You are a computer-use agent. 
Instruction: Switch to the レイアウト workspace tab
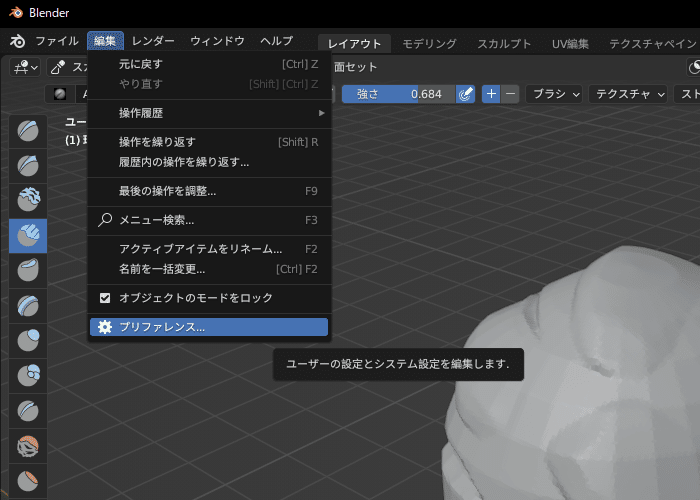tap(354, 44)
